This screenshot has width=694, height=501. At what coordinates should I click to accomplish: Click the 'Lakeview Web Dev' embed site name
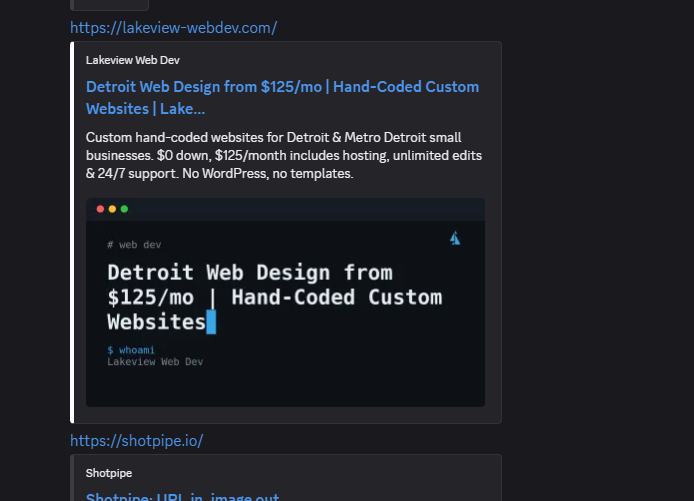133,60
